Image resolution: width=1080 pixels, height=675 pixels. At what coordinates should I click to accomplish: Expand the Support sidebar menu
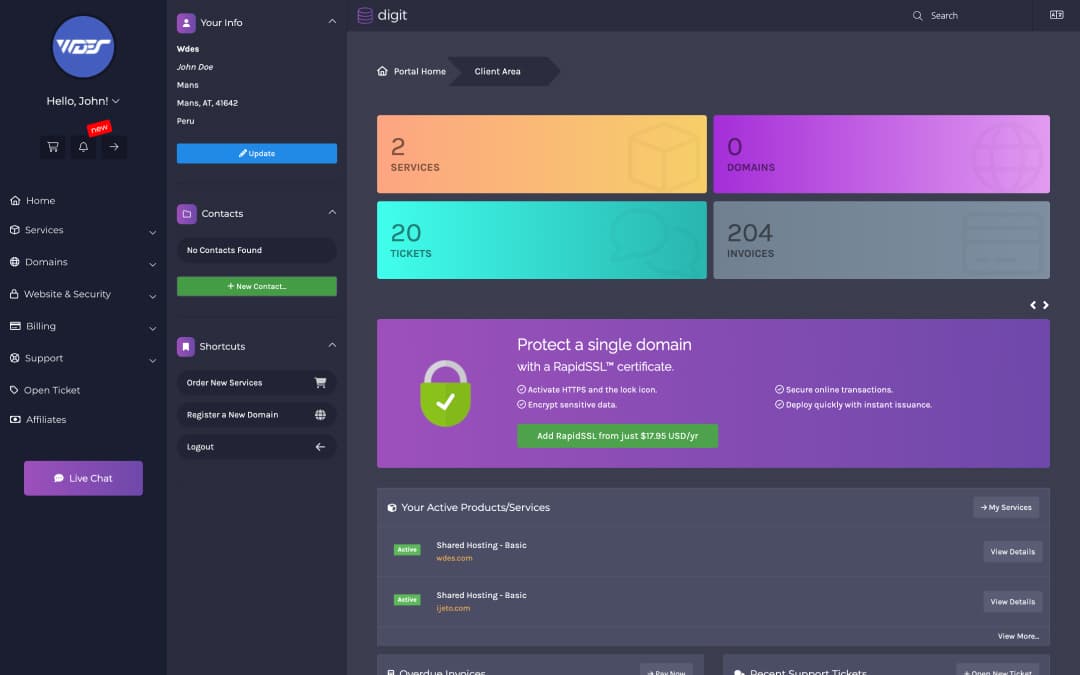152,360
